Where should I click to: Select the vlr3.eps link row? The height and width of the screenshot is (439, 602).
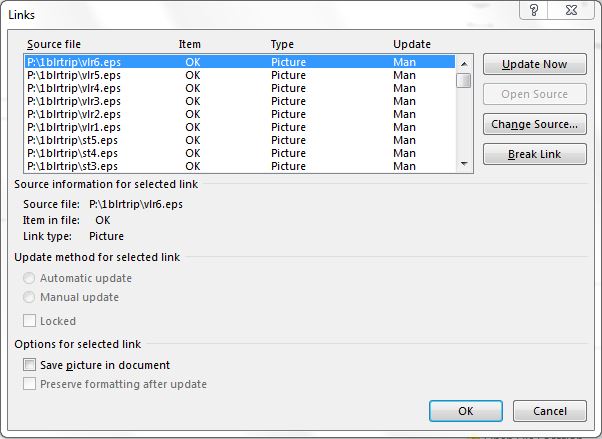tap(240, 101)
